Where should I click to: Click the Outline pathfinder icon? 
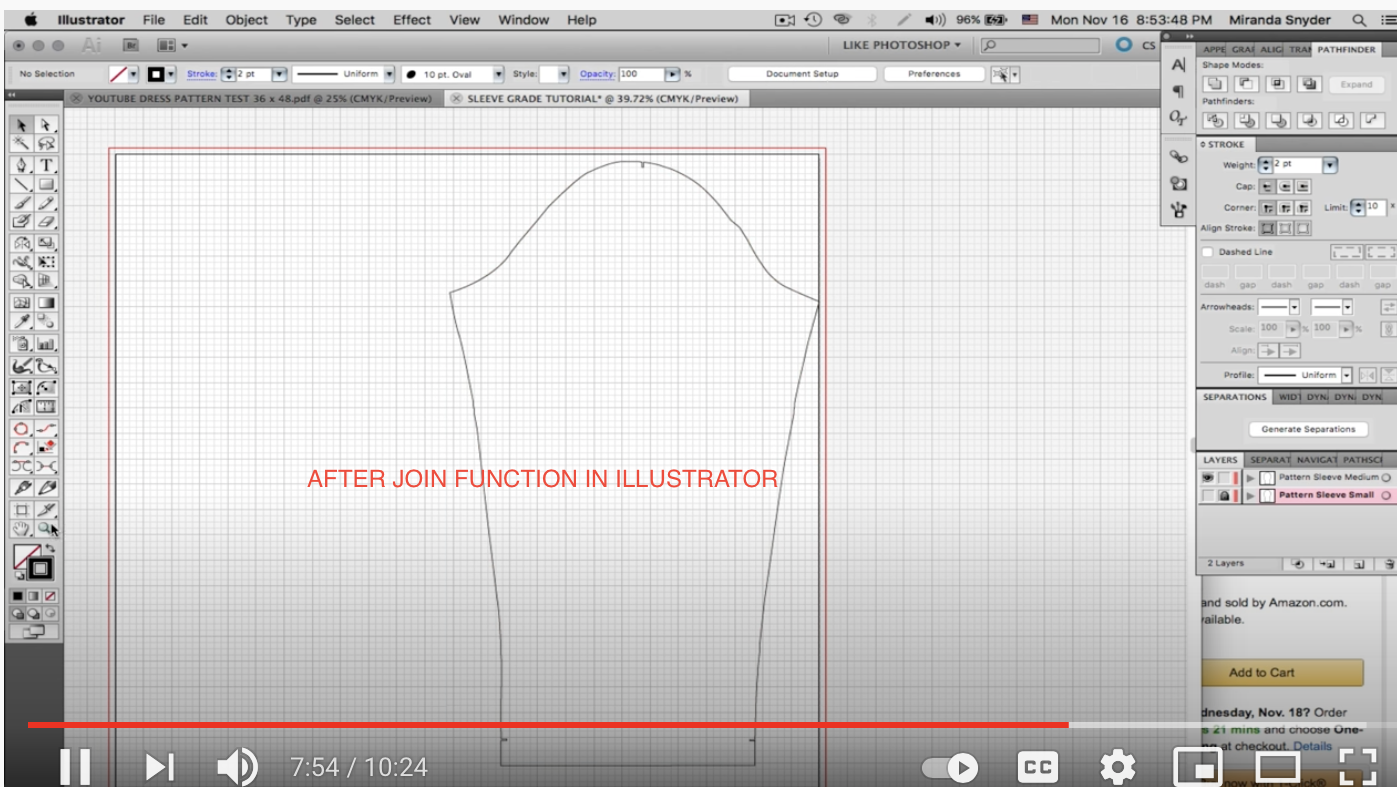[1342, 120]
